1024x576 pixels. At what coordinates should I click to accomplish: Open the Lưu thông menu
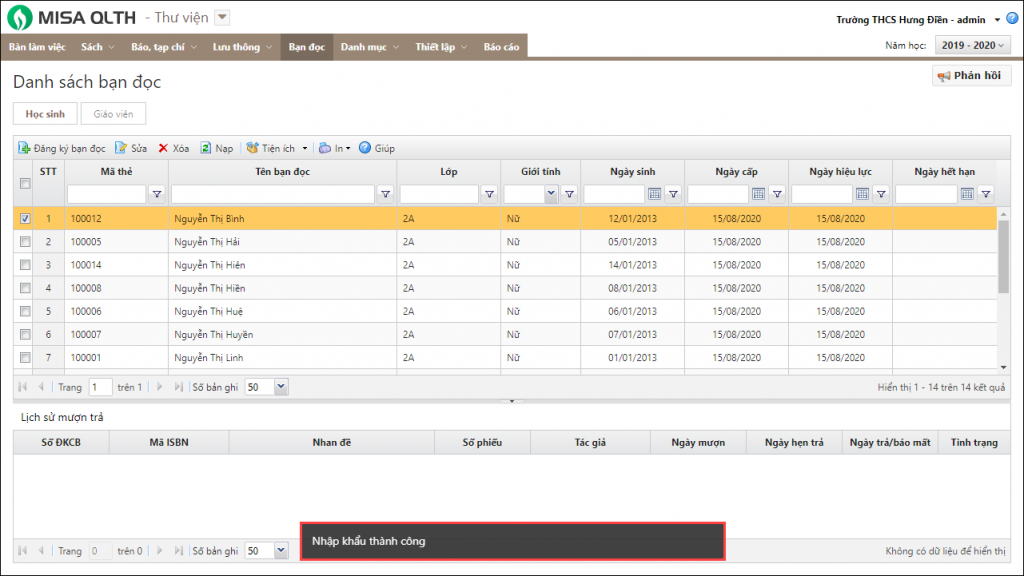click(x=241, y=47)
